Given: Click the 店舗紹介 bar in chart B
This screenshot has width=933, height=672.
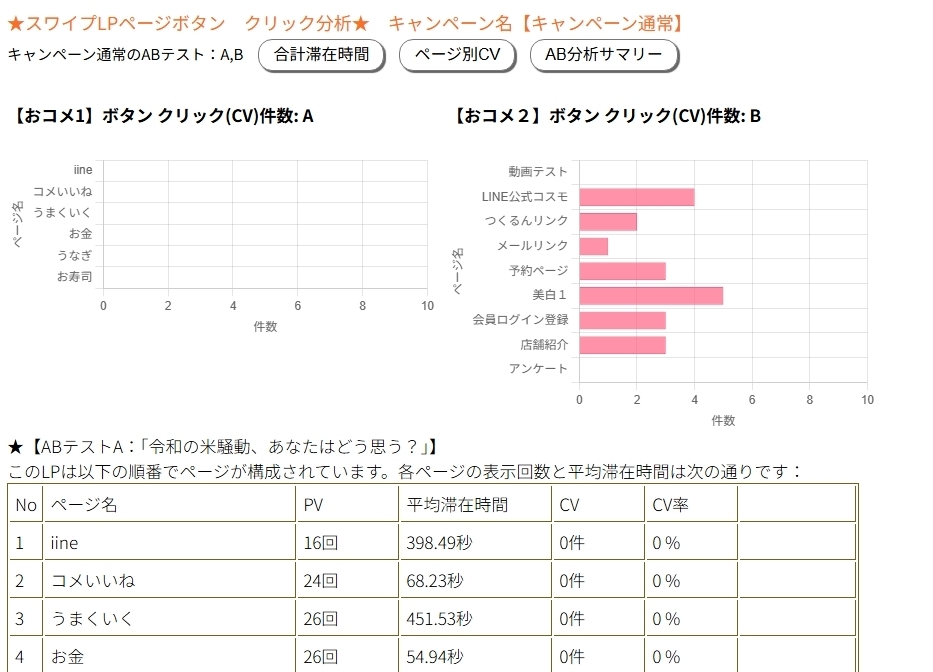Looking at the screenshot, I should 620,345.
